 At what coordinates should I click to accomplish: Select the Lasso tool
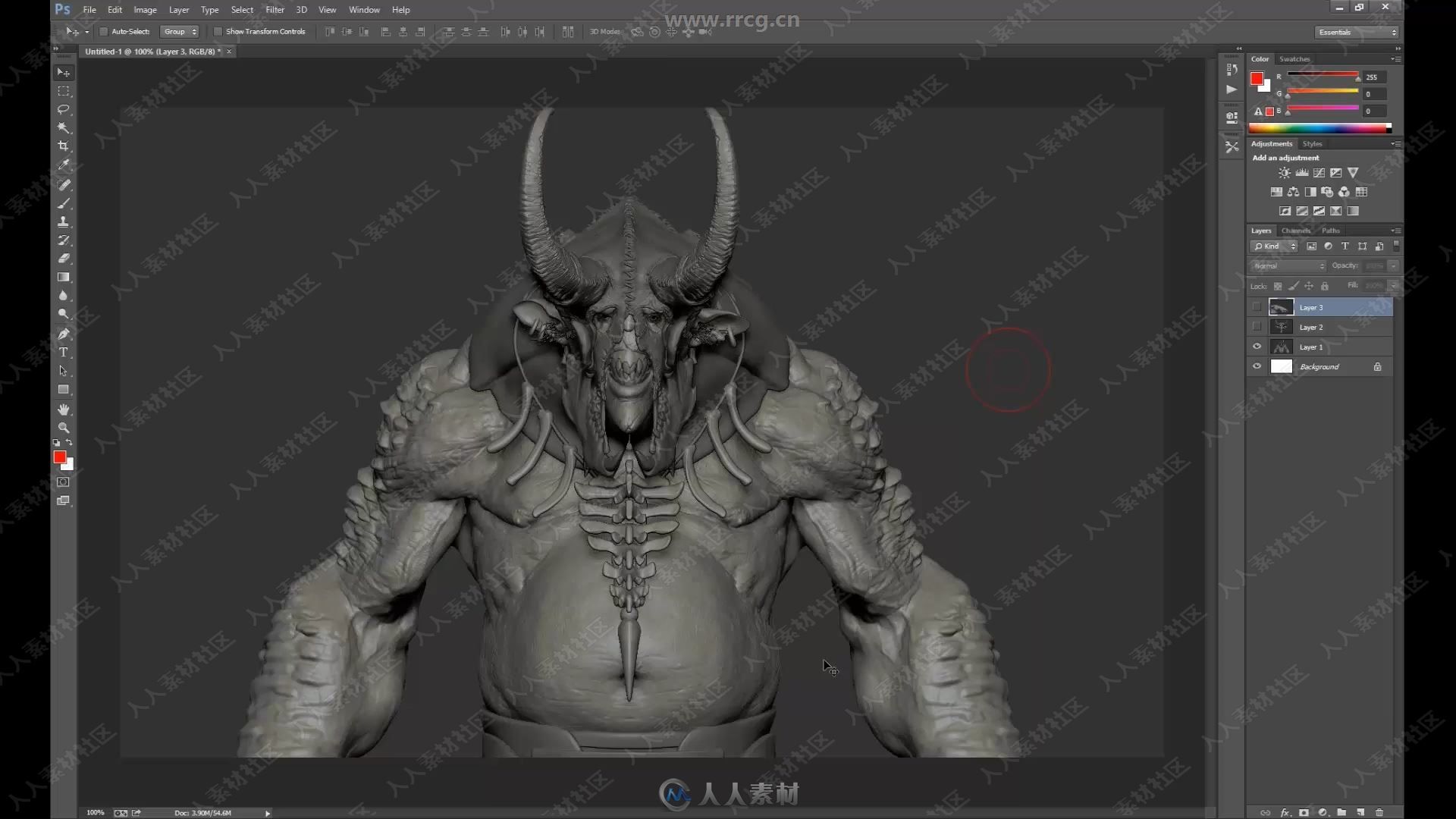pyautogui.click(x=64, y=109)
